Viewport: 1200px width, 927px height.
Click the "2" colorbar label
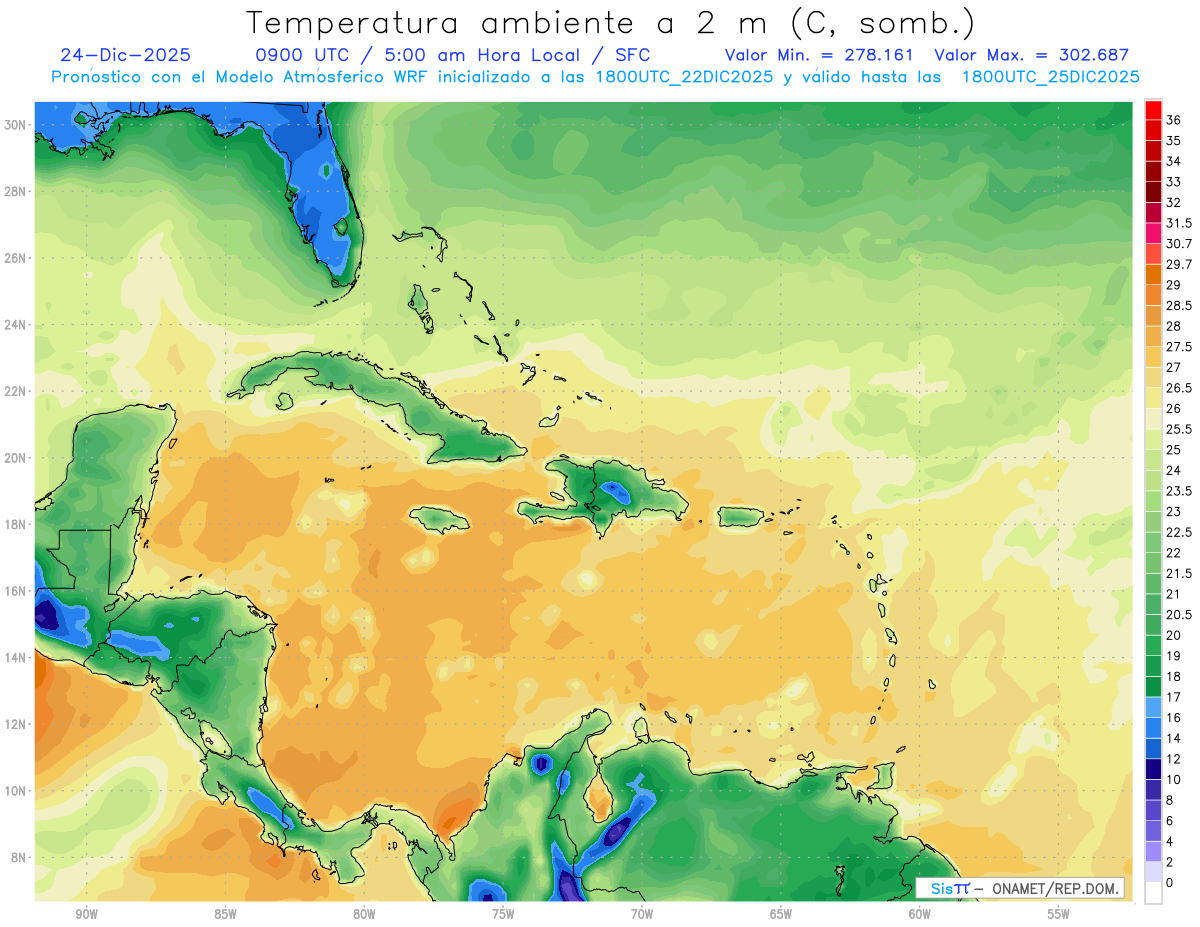pos(1170,862)
